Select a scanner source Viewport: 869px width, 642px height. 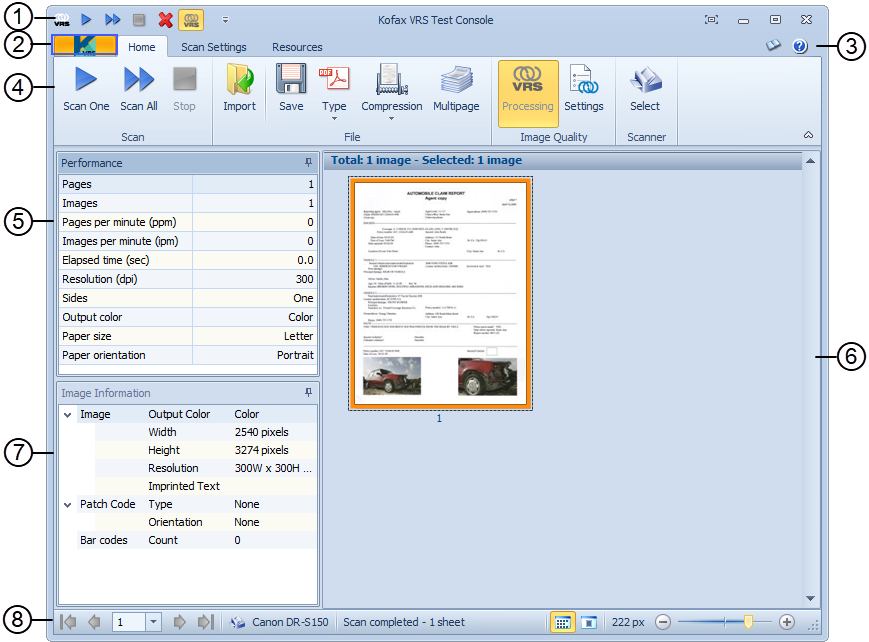coord(644,88)
